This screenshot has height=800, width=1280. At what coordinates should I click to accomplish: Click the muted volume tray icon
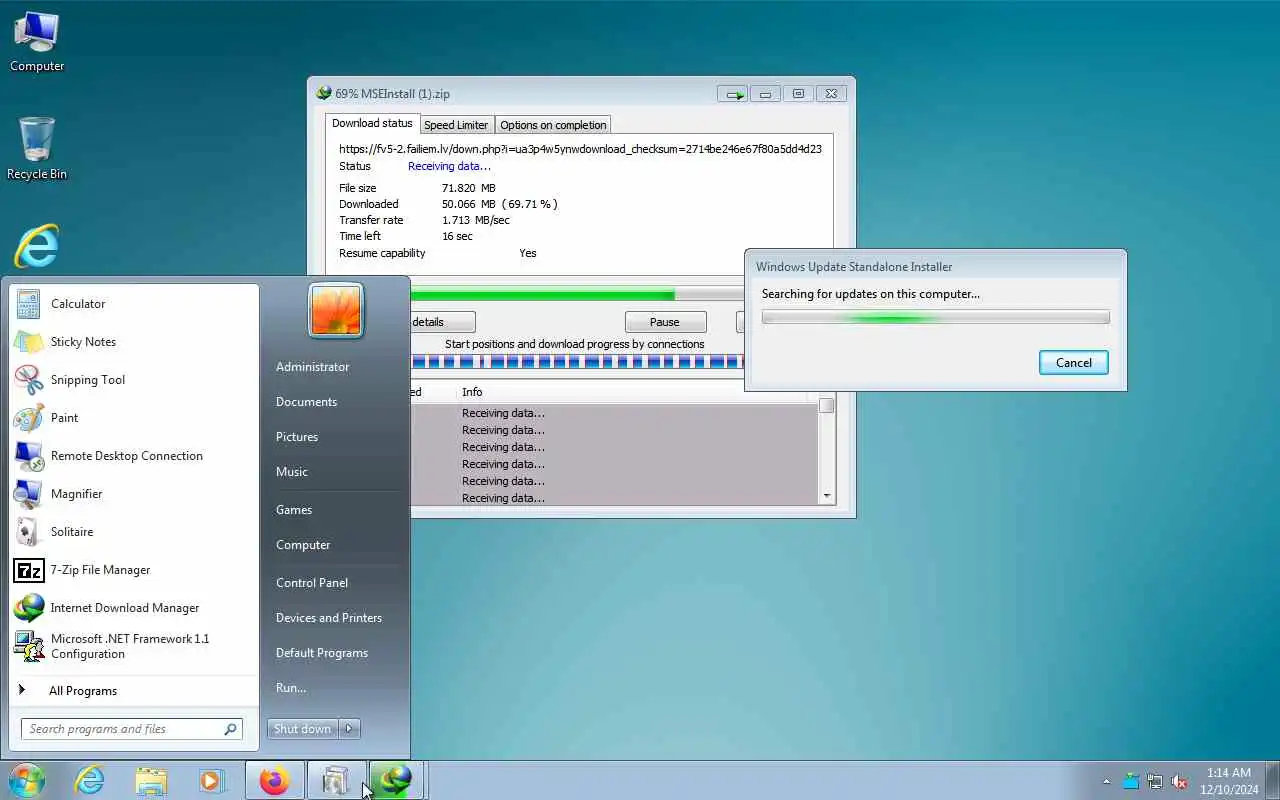coord(1179,781)
